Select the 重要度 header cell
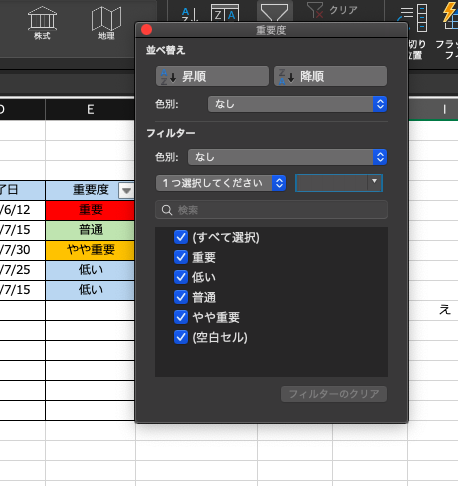The width and height of the screenshot is (458, 486). tap(90, 190)
